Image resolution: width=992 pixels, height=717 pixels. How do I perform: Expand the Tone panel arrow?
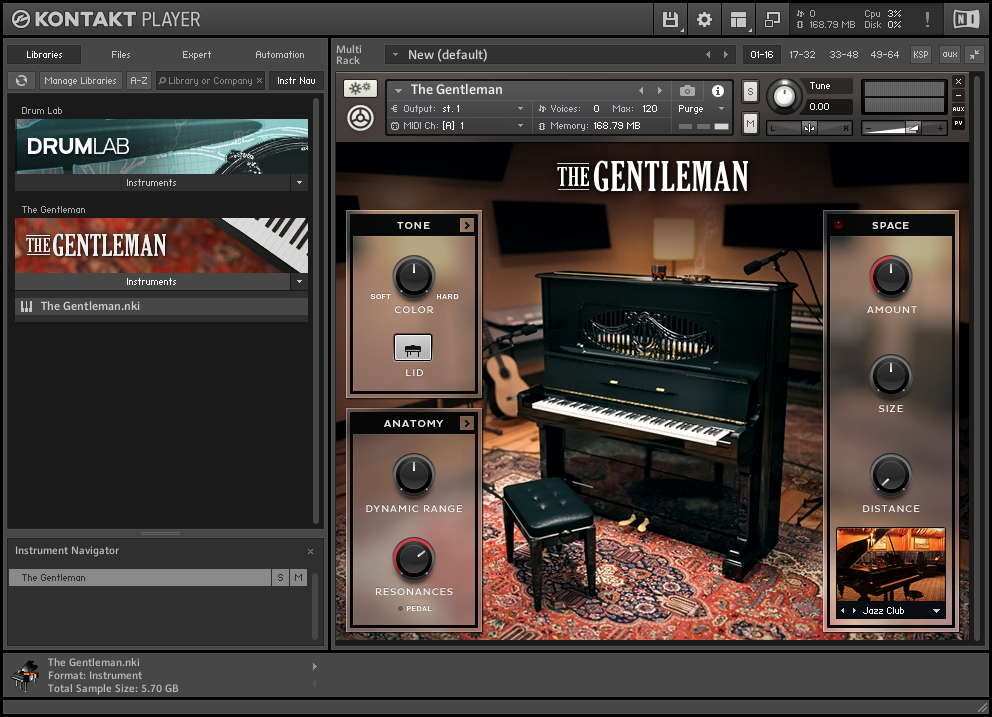click(x=467, y=225)
